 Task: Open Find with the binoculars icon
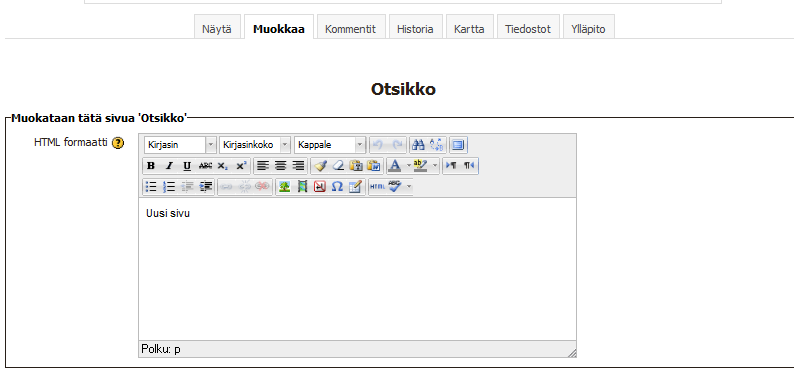(418, 145)
